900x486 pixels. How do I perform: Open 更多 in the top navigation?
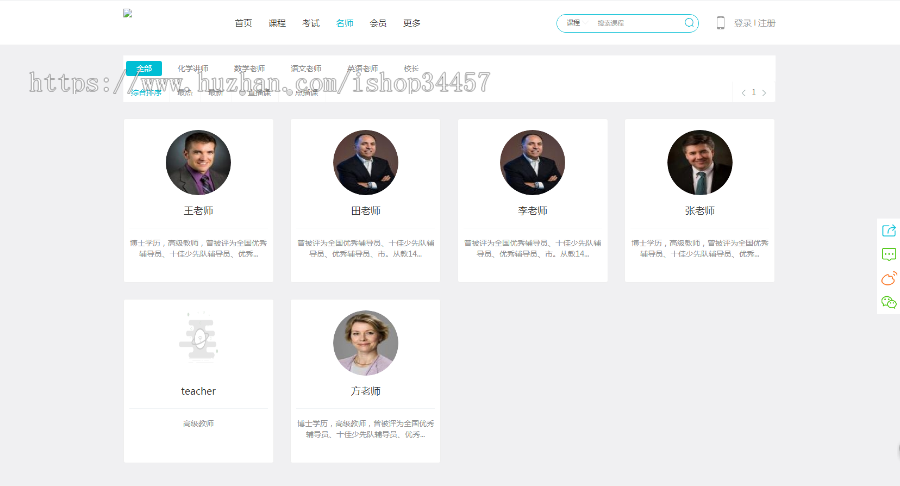412,23
